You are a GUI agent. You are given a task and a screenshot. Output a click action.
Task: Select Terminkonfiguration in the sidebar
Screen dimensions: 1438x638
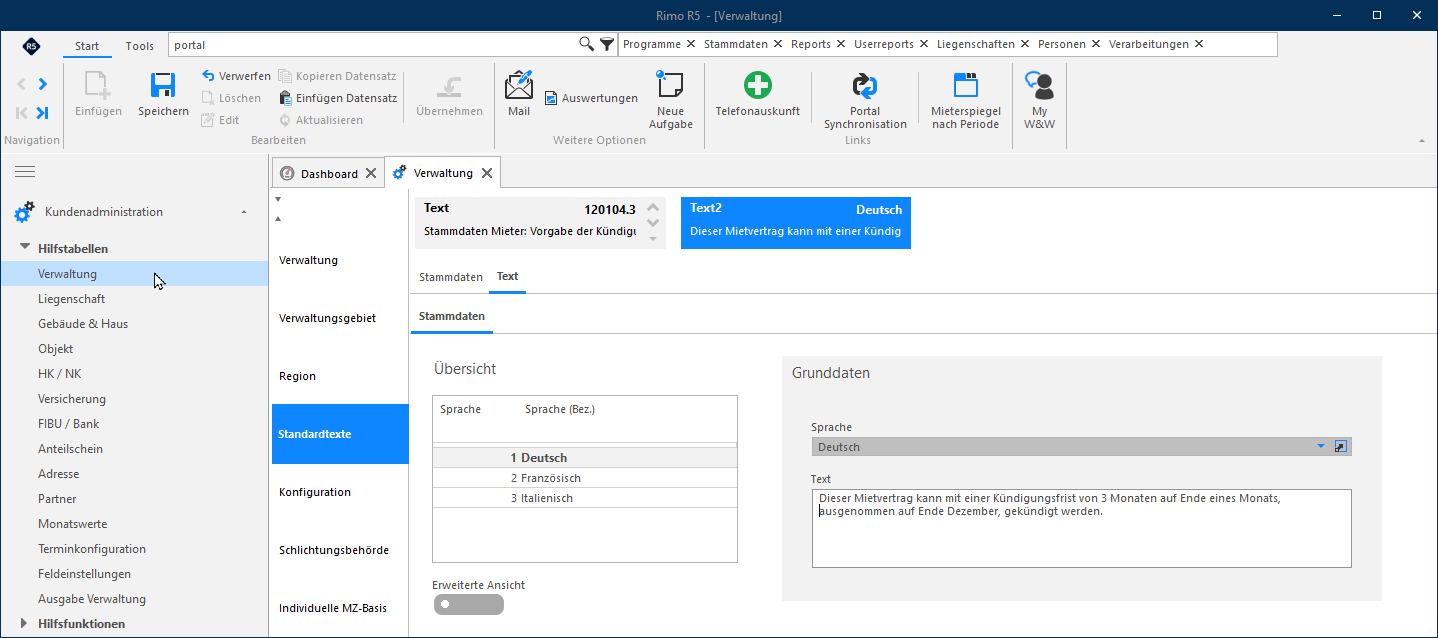[x=92, y=549]
